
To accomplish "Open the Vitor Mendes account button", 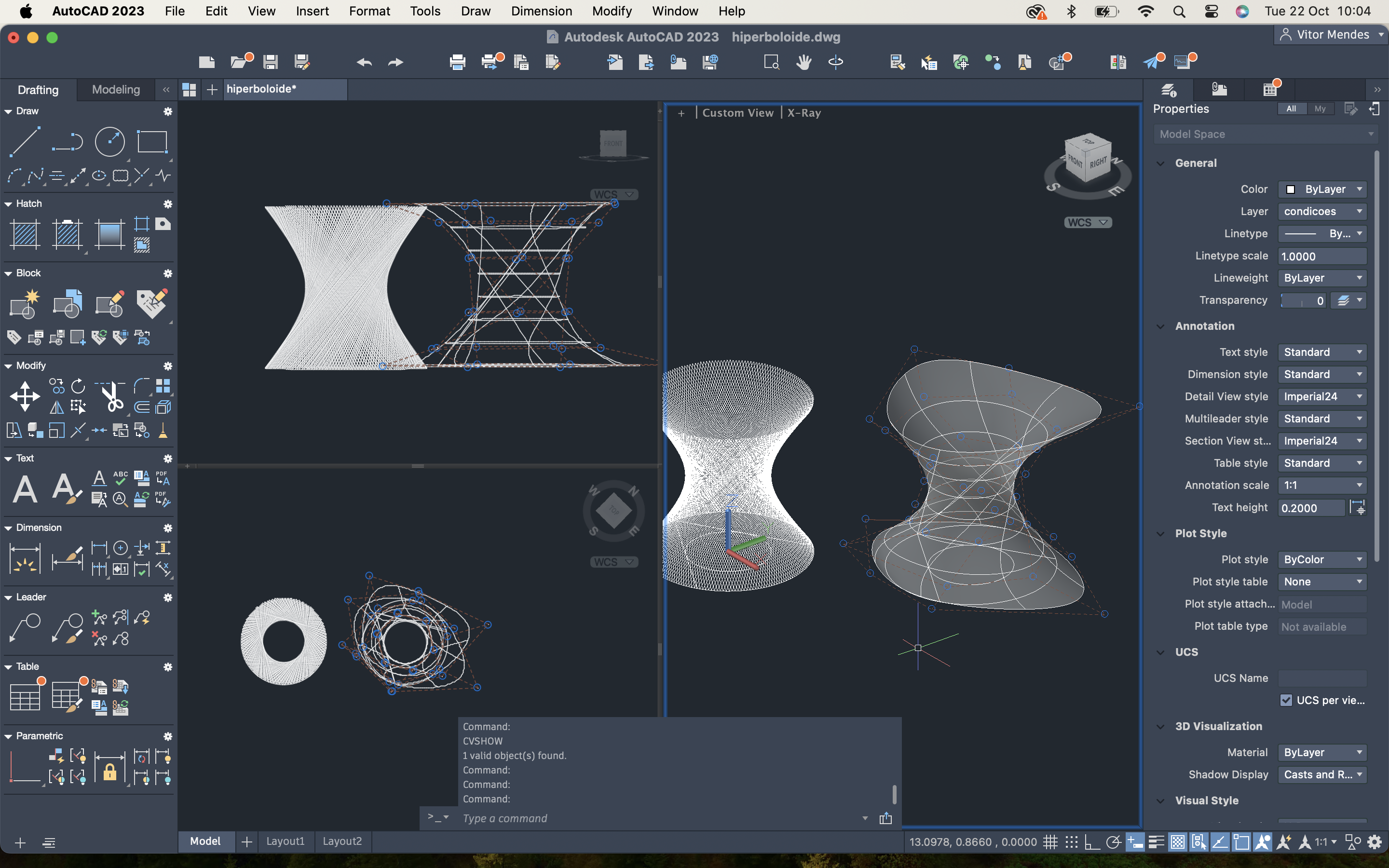I will coord(1331,35).
